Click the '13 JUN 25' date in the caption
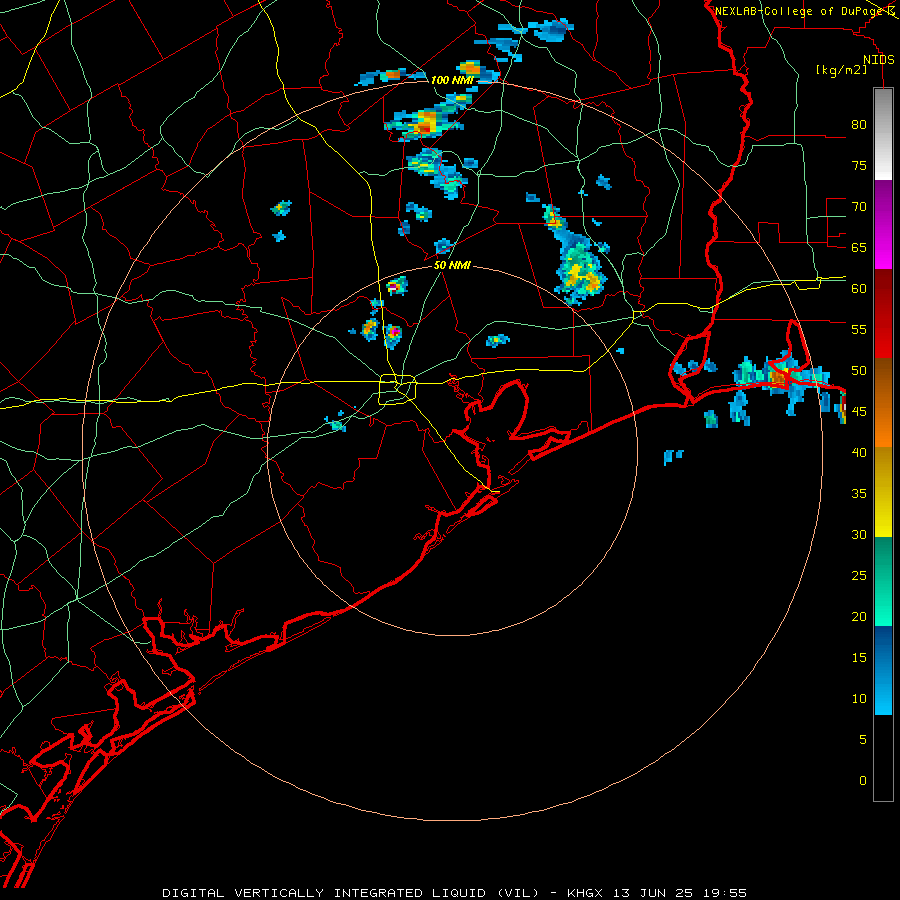This screenshot has height=900, width=900. click(653, 893)
